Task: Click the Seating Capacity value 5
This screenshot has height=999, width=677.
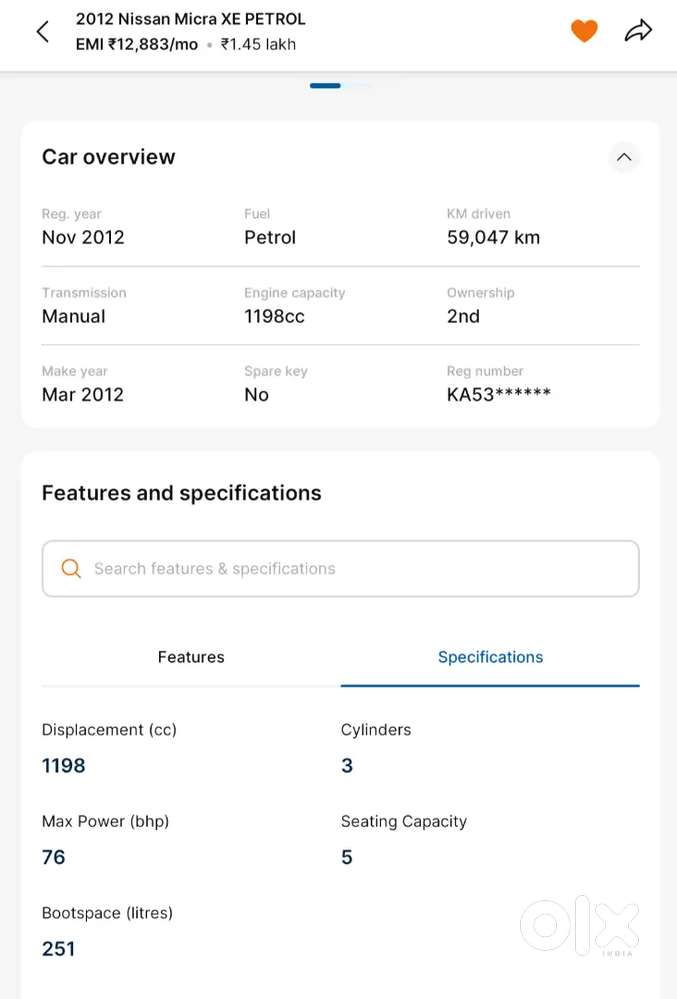Action: coord(346,858)
